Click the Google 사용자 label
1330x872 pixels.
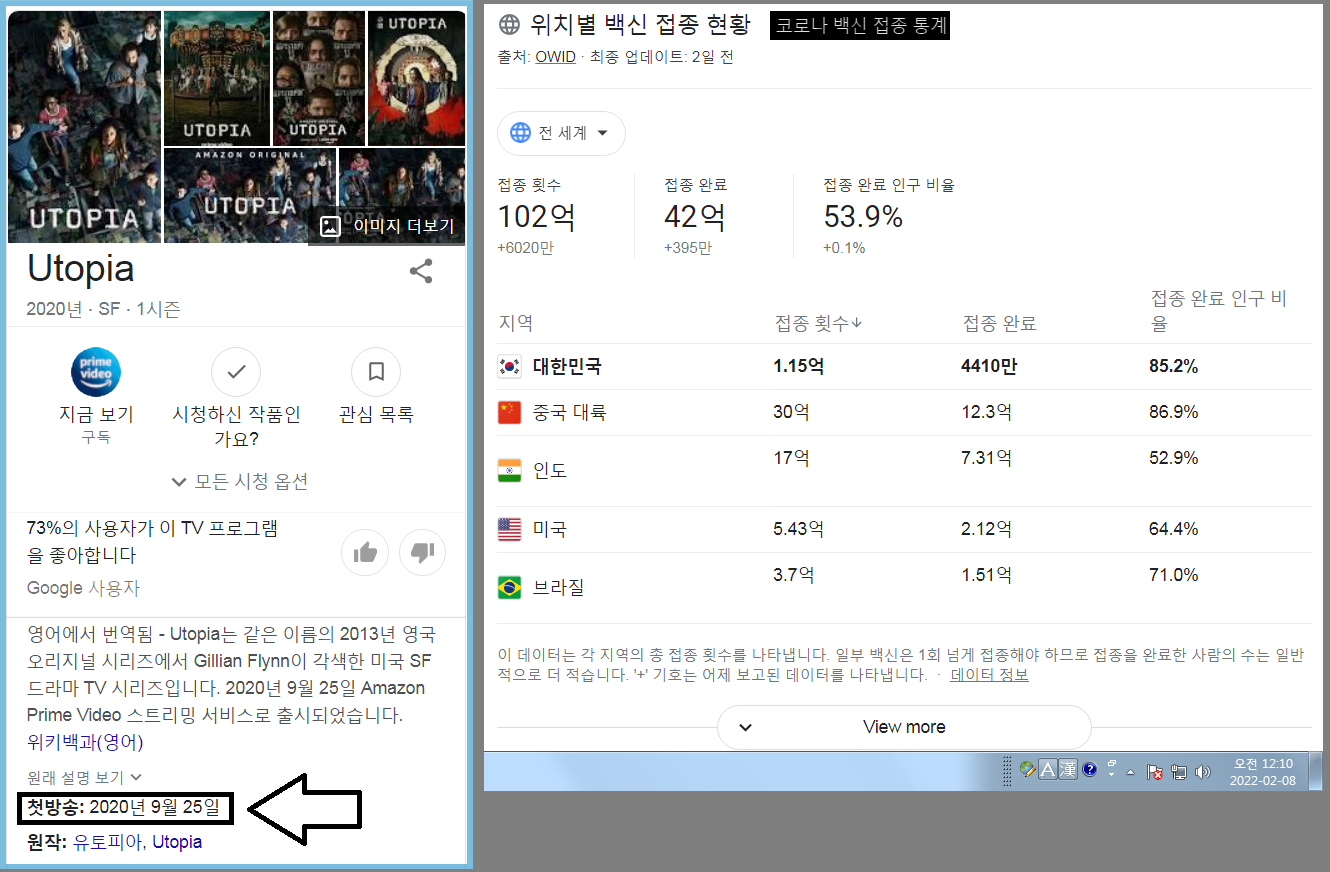[x=84, y=588]
